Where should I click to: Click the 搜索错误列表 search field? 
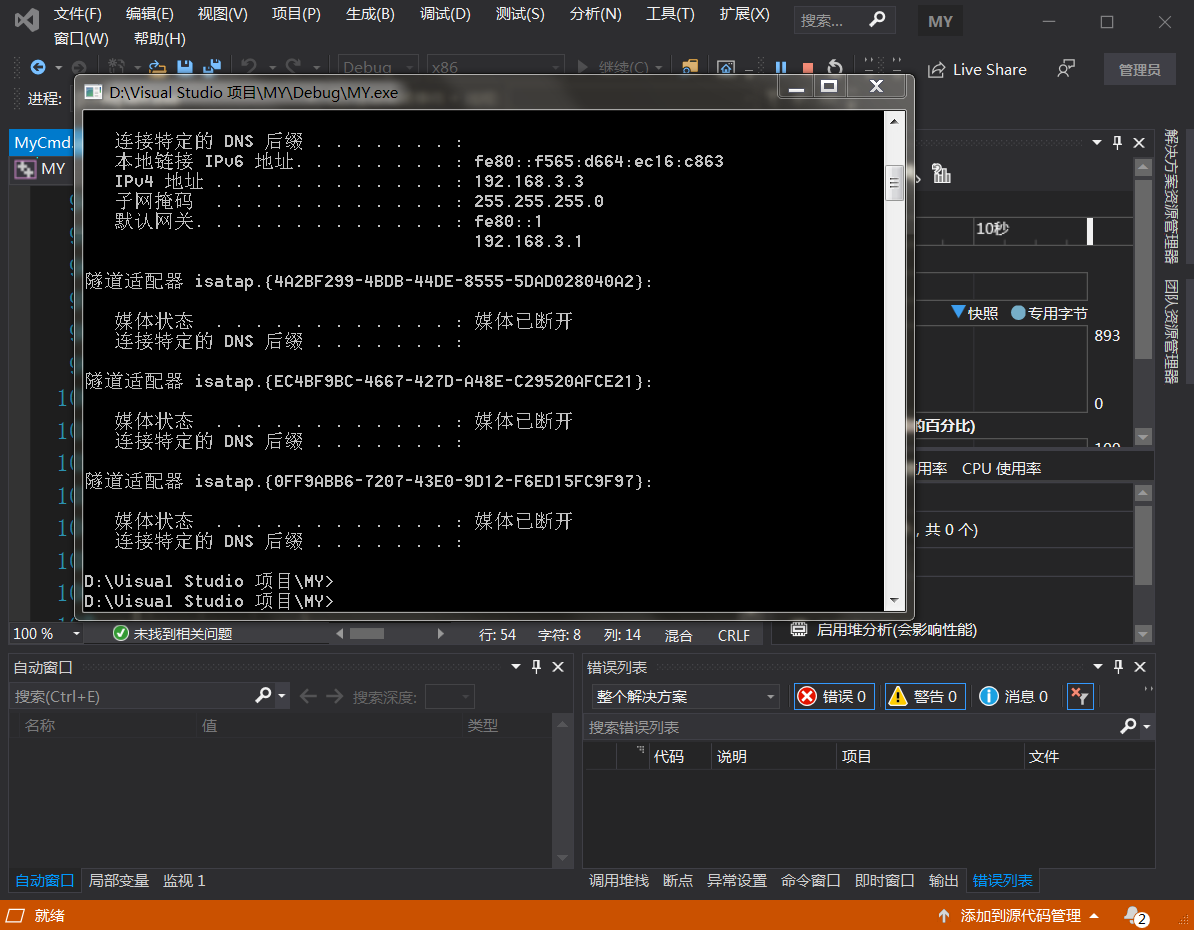(x=851, y=727)
